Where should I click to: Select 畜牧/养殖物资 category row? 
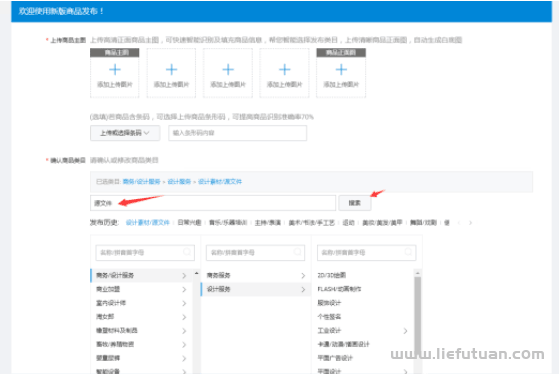(142, 344)
